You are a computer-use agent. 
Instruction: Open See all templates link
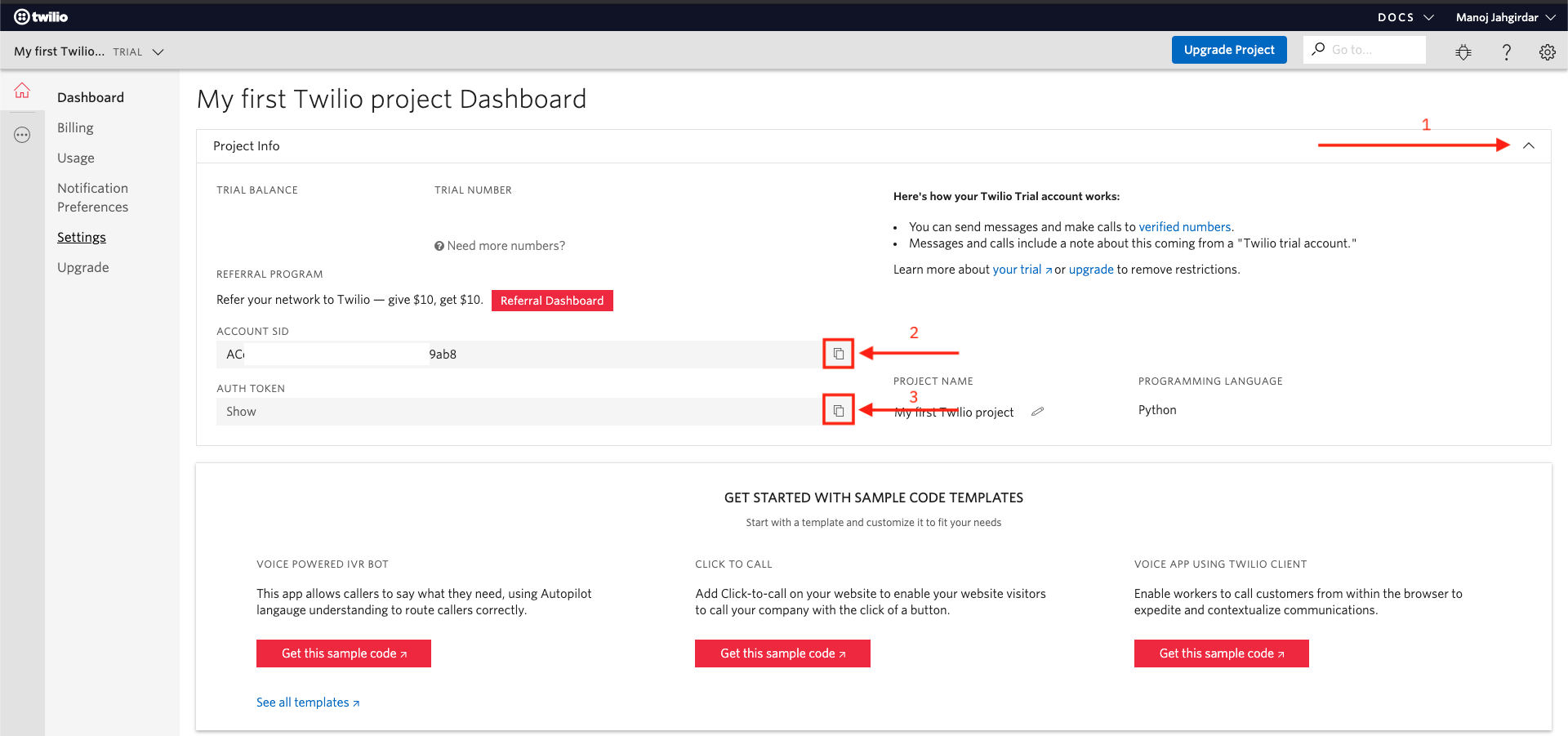308,703
